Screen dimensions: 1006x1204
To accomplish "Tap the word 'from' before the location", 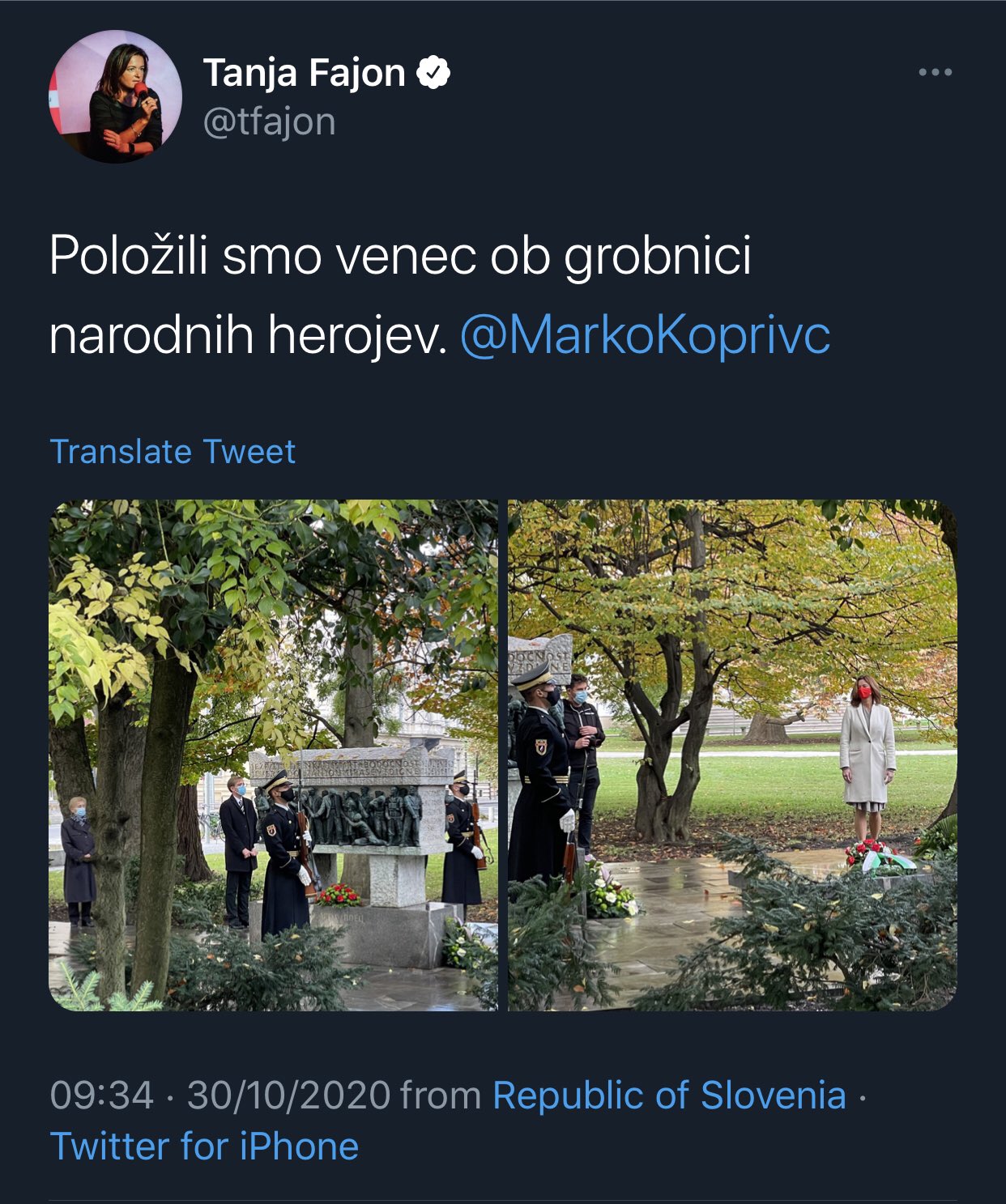I will coord(441,1096).
